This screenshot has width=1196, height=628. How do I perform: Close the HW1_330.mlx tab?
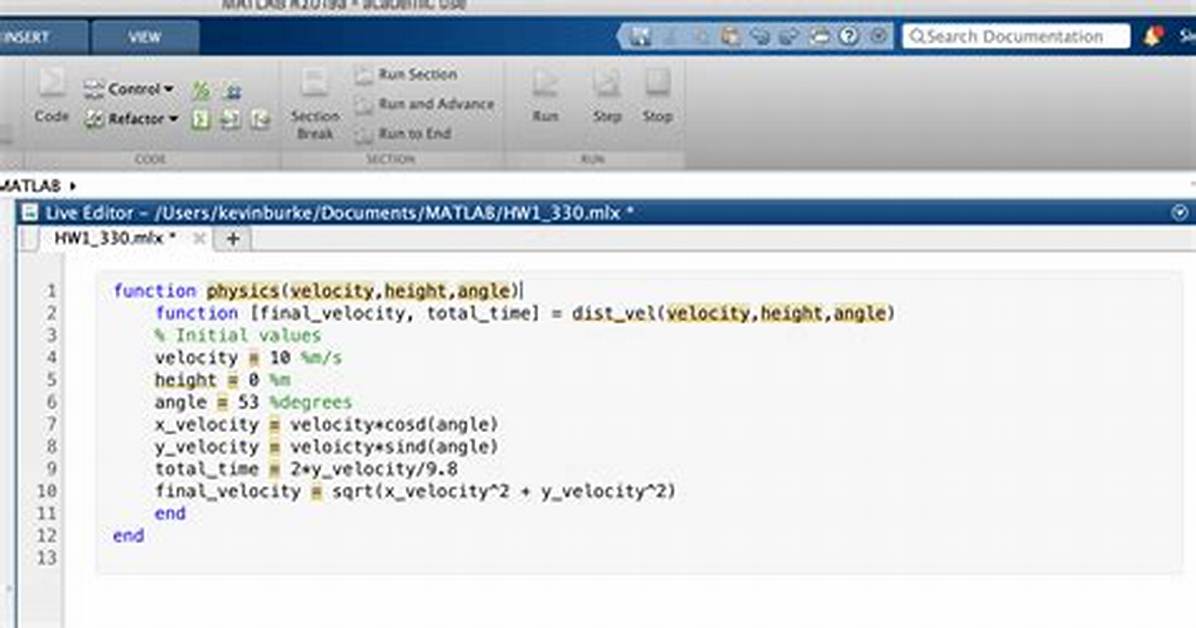[x=199, y=239]
